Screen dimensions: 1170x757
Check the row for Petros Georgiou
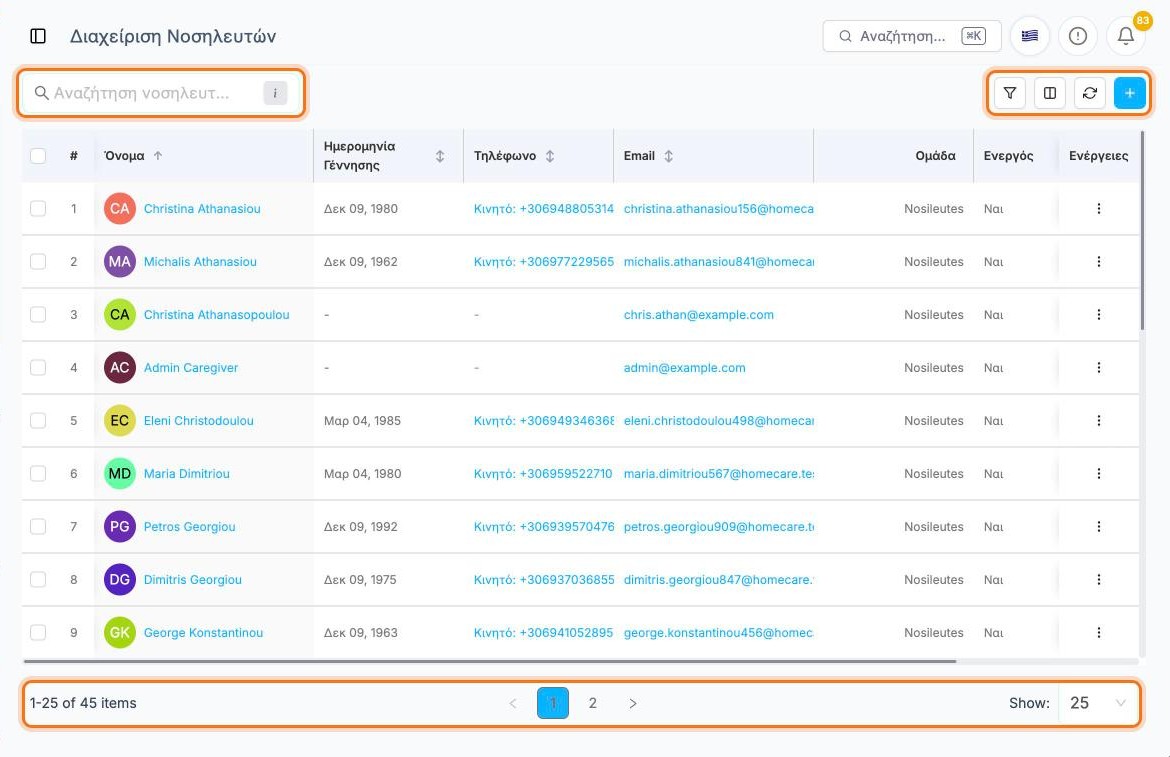point(38,527)
